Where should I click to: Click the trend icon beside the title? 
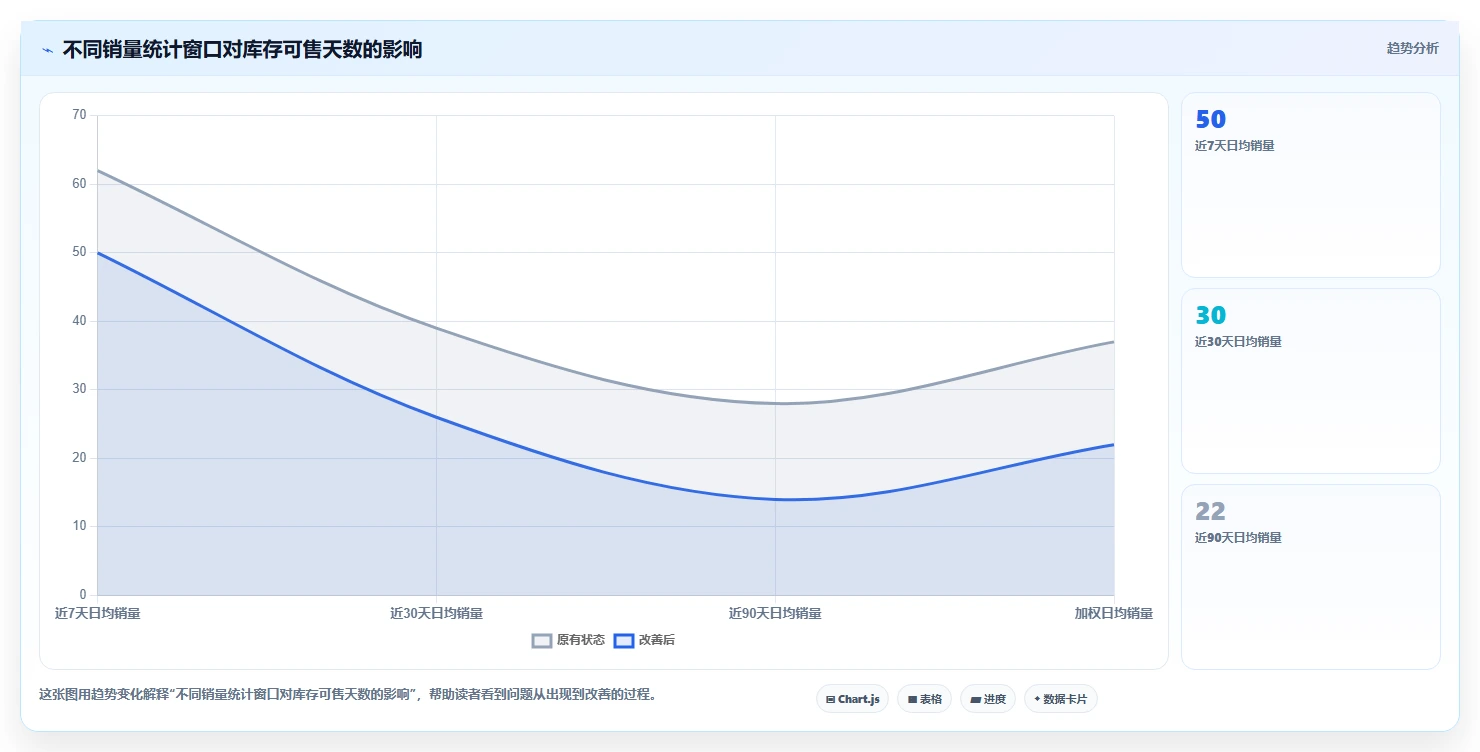(x=47, y=50)
